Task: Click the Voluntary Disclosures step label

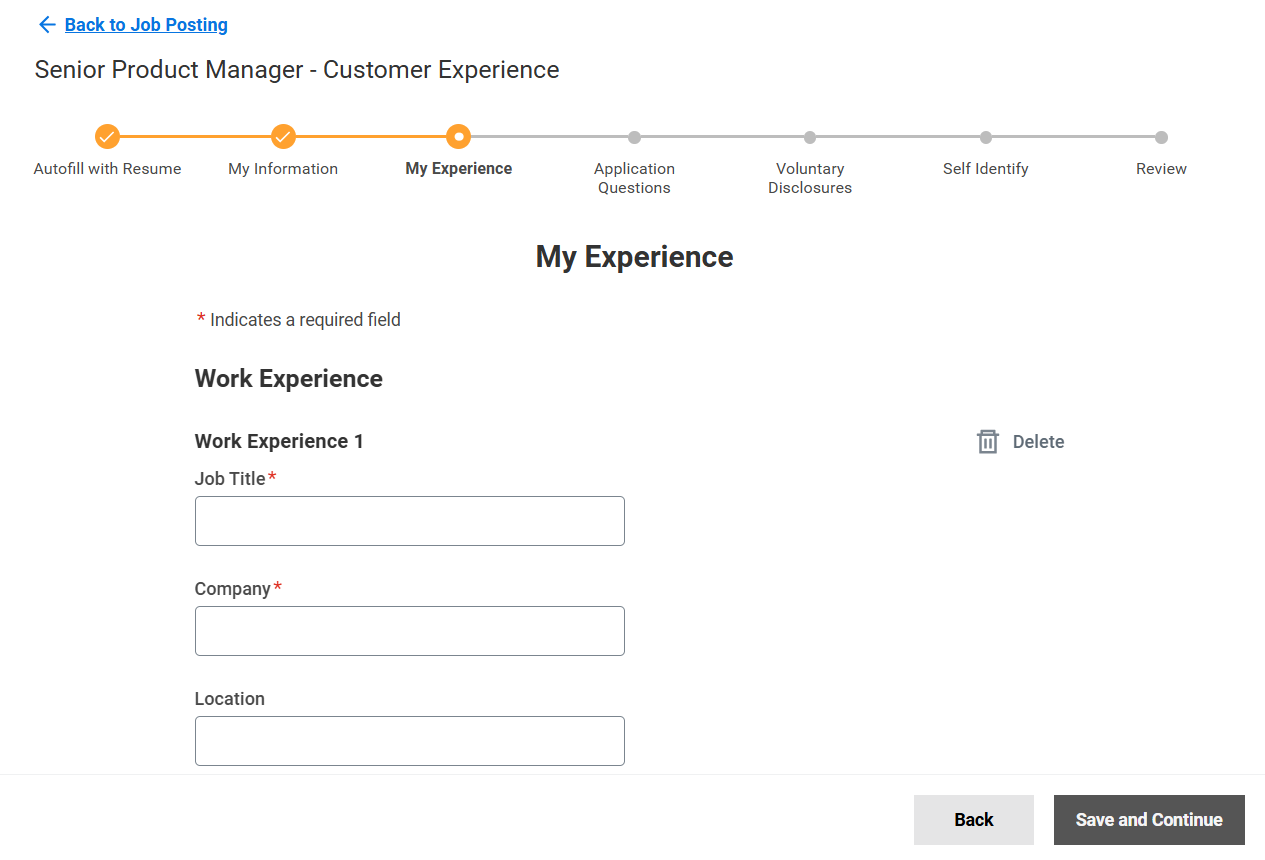Action: click(x=810, y=178)
